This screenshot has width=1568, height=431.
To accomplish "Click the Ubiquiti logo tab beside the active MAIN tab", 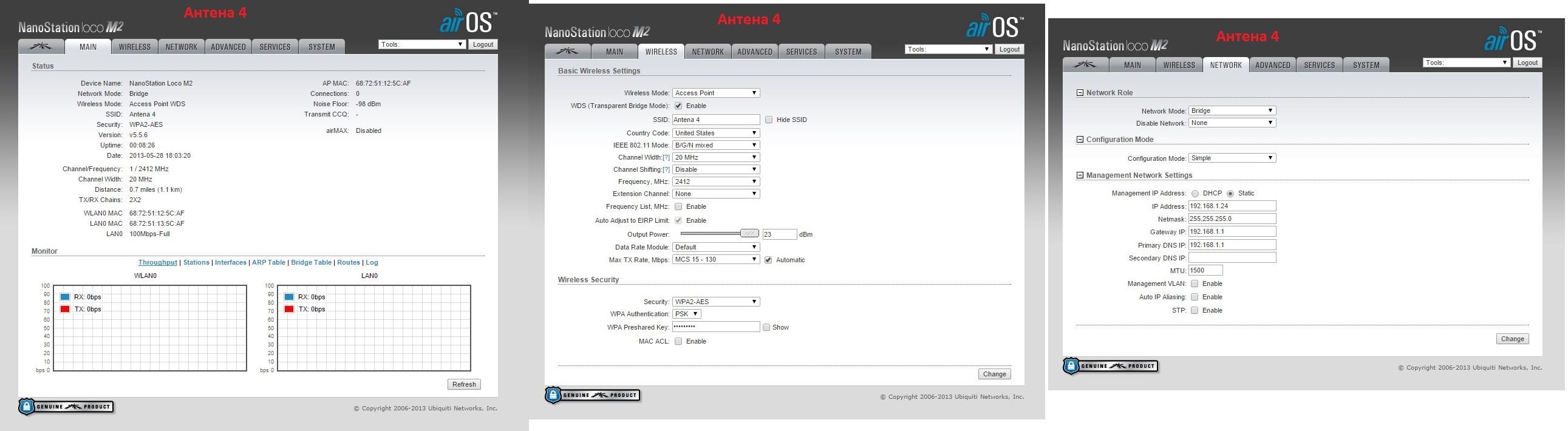I will tap(41, 47).
